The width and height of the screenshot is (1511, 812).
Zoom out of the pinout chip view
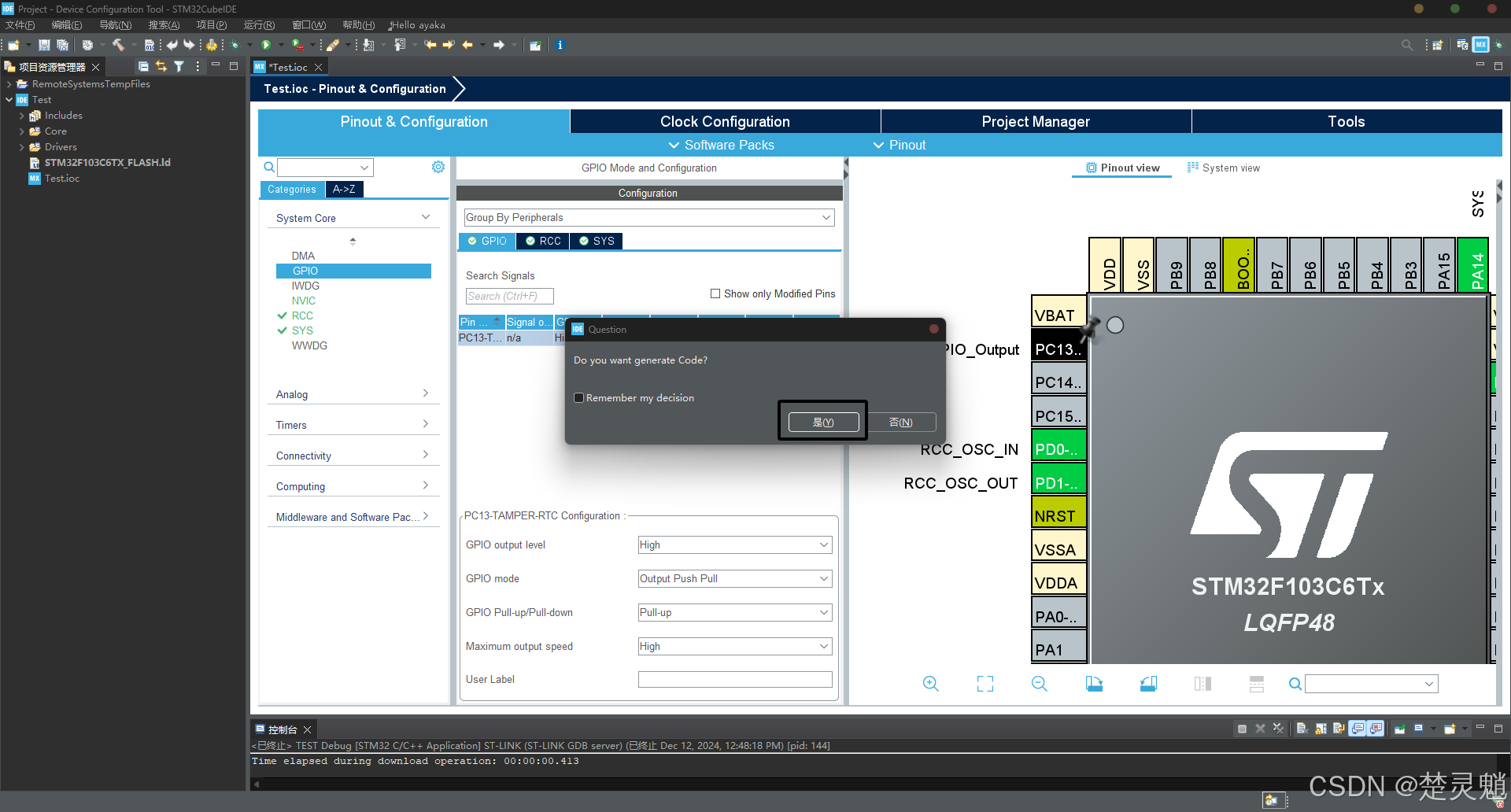[1040, 684]
